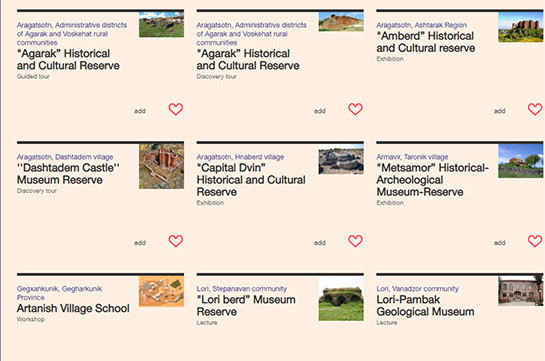
Task: Open Dashtadem Castle aerial thumbnail
Action: (161, 166)
